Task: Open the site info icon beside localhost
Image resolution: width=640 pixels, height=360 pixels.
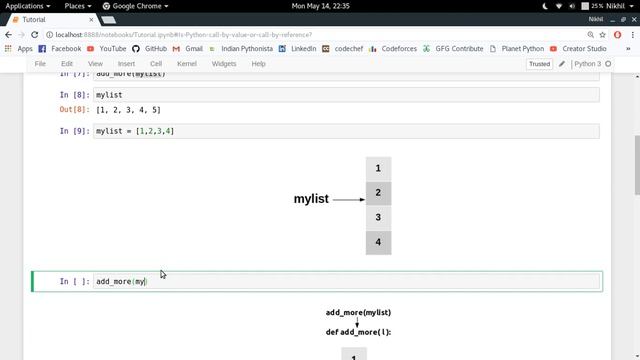Action: (x=49, y=35)
